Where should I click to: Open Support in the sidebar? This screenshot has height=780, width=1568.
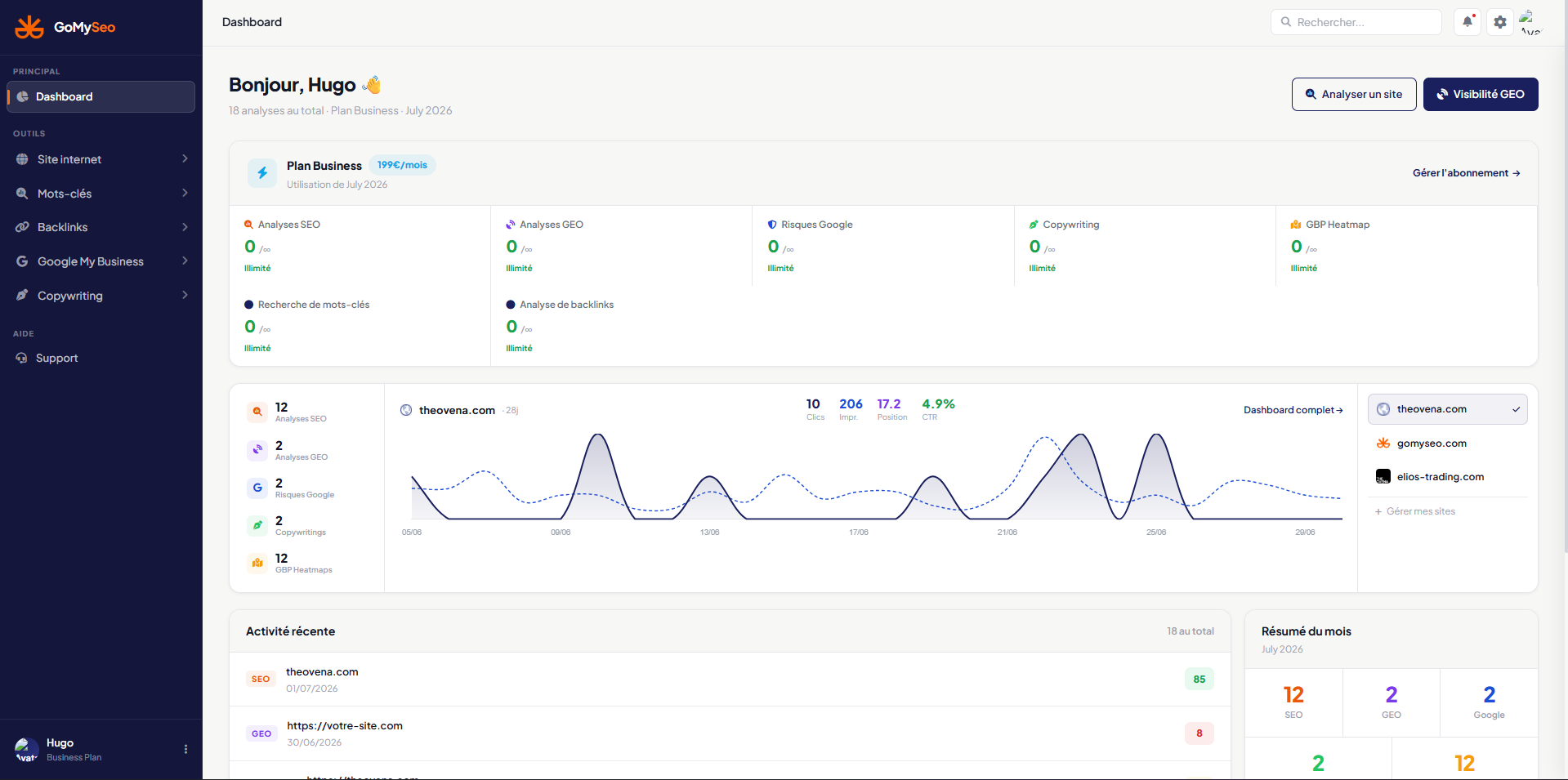coord(101,358)
